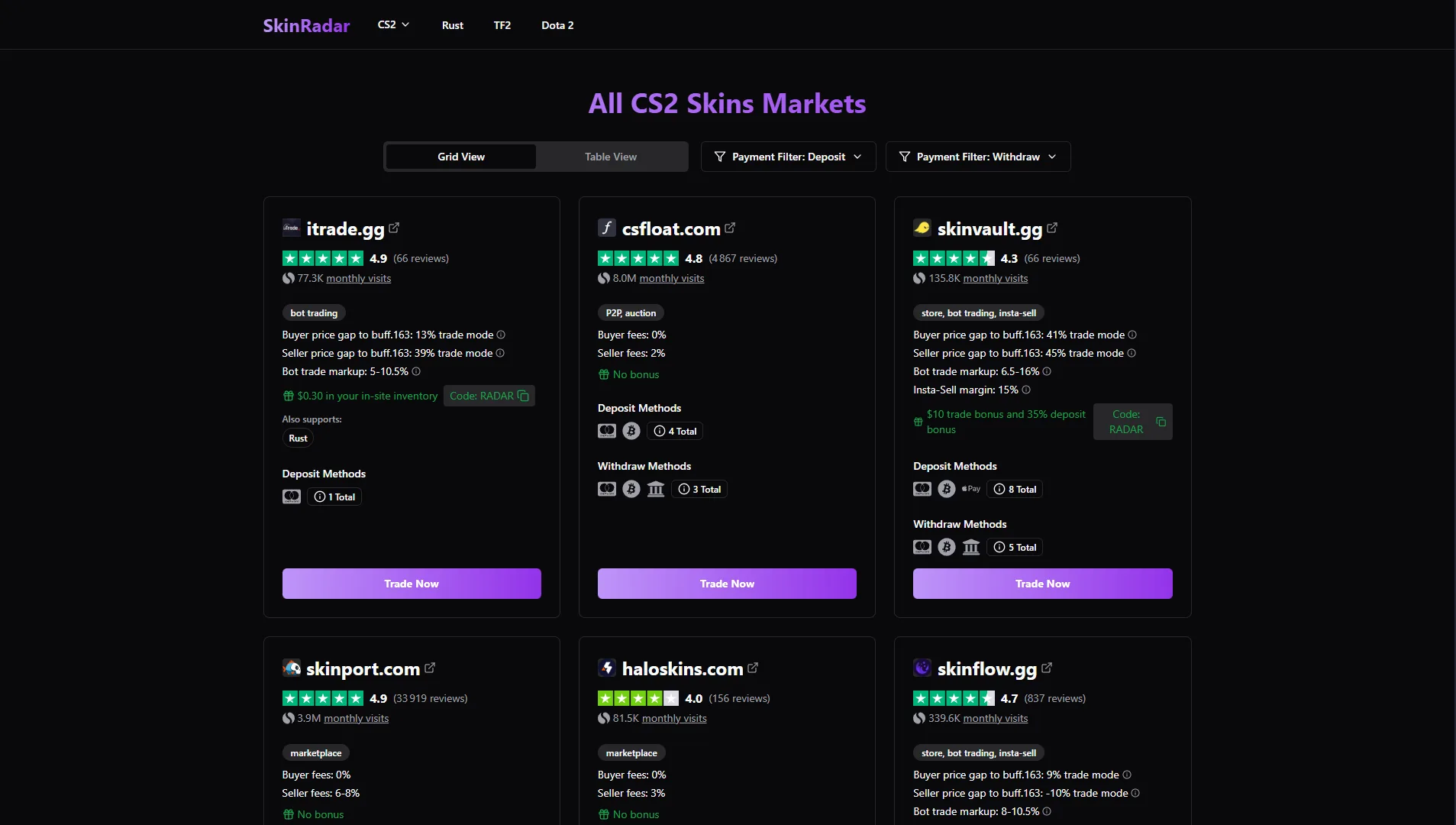Open skinport.com monthly visits link

[357, 718]
